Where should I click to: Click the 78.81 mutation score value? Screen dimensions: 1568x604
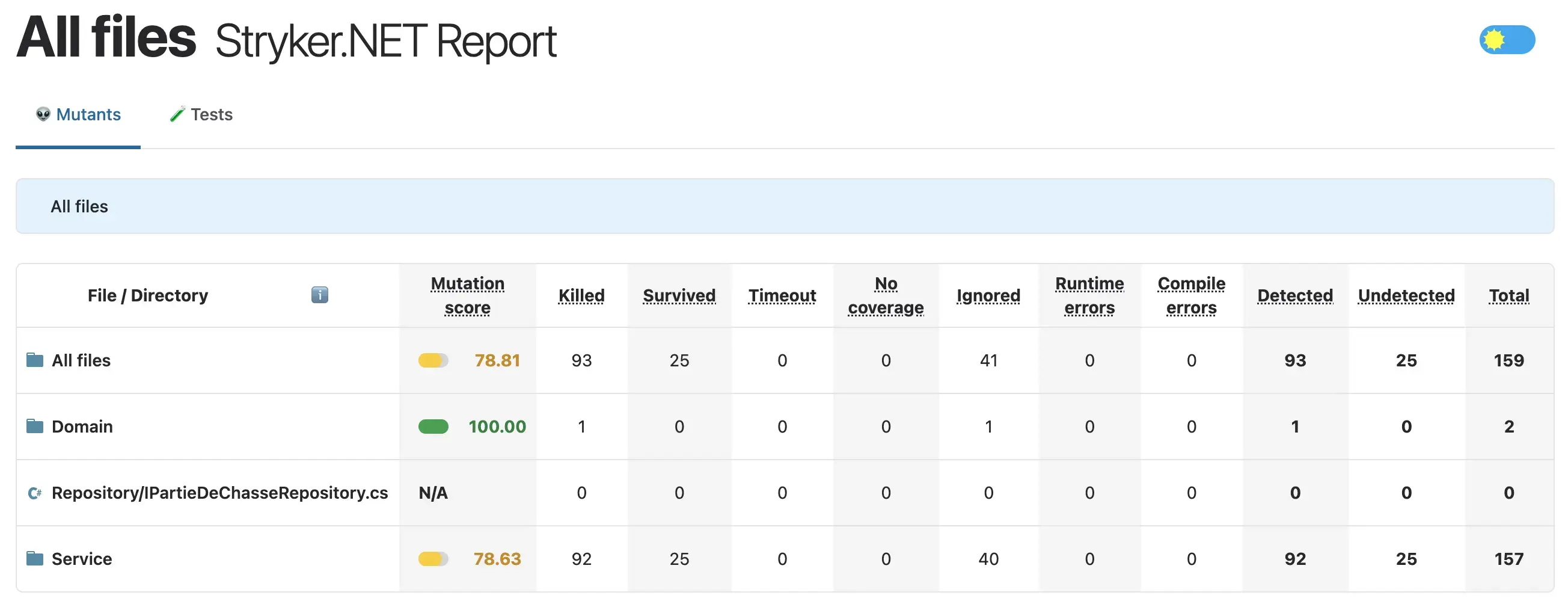coord(497,360)
